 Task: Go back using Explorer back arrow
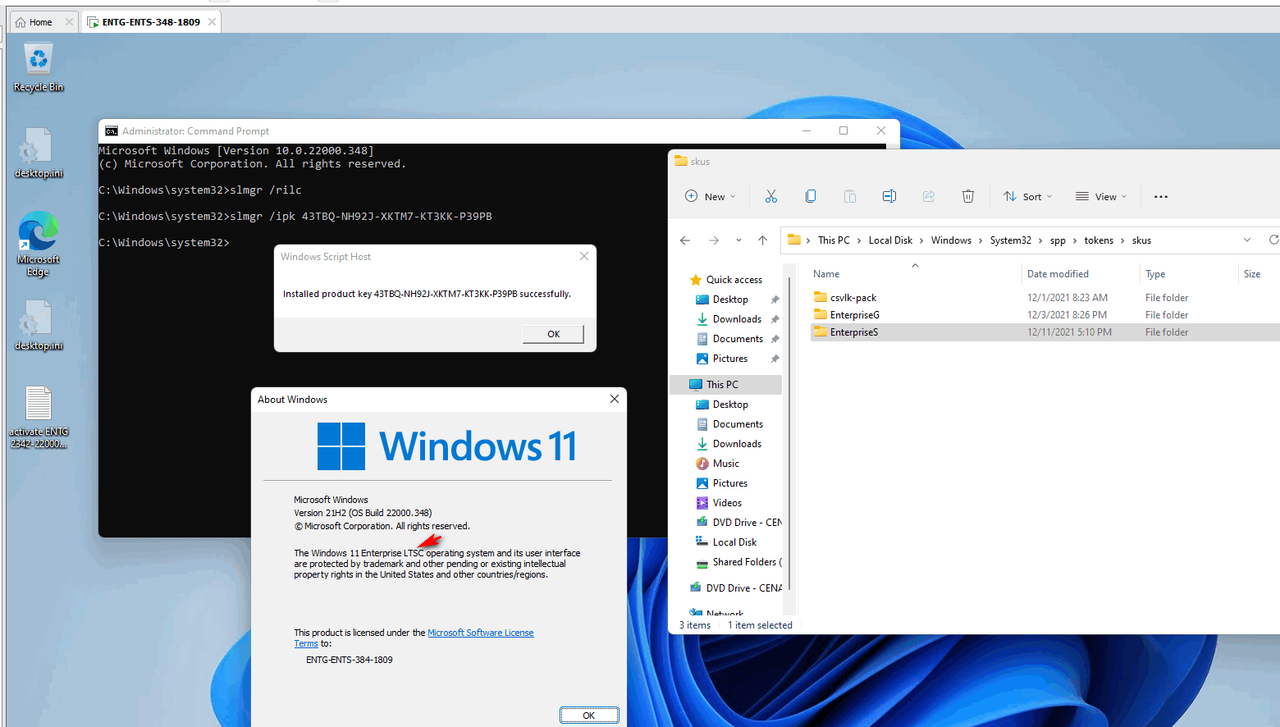tap(685, 240)
